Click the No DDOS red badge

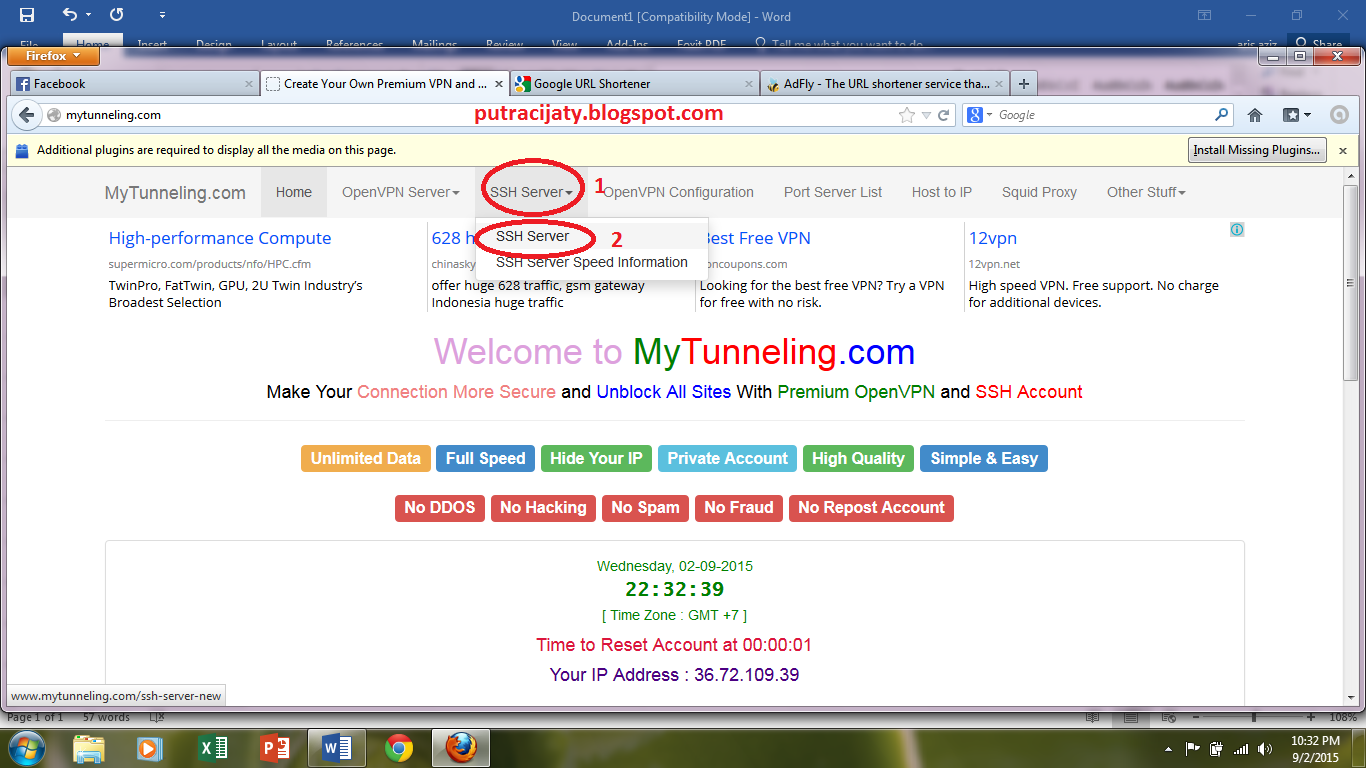[440, 508]
